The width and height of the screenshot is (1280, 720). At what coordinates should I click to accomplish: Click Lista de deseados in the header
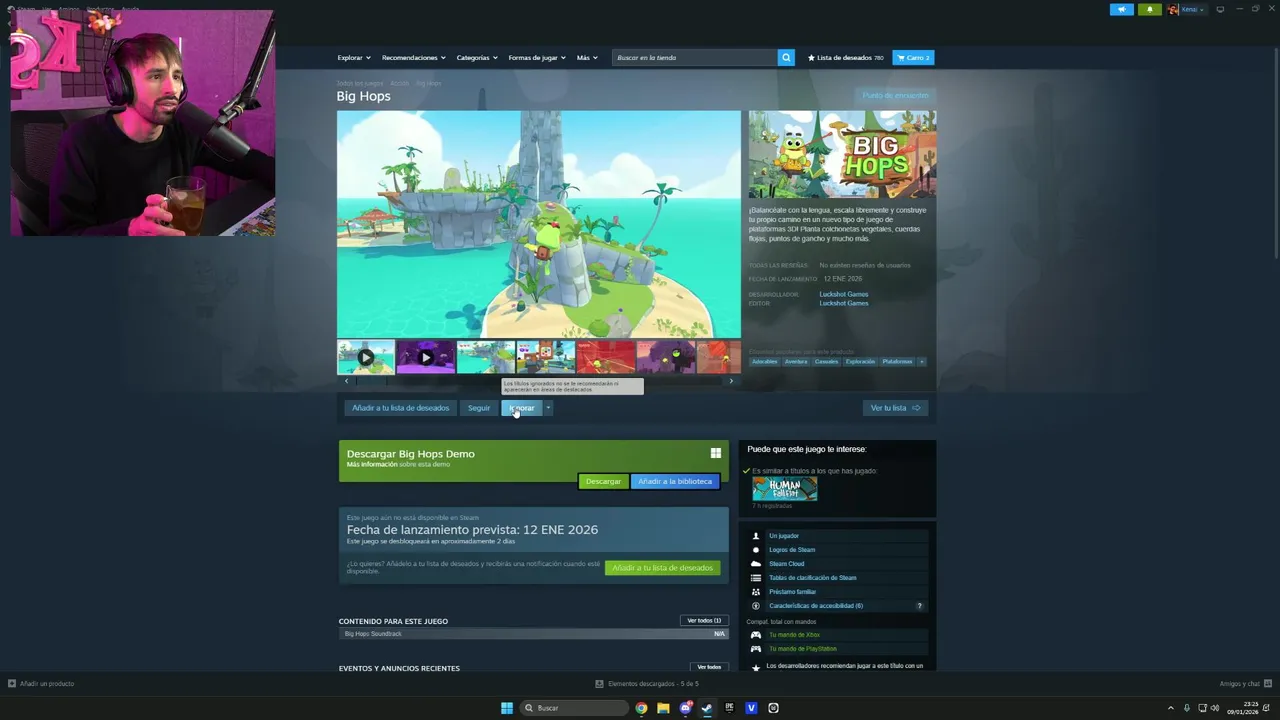[846, 58]
